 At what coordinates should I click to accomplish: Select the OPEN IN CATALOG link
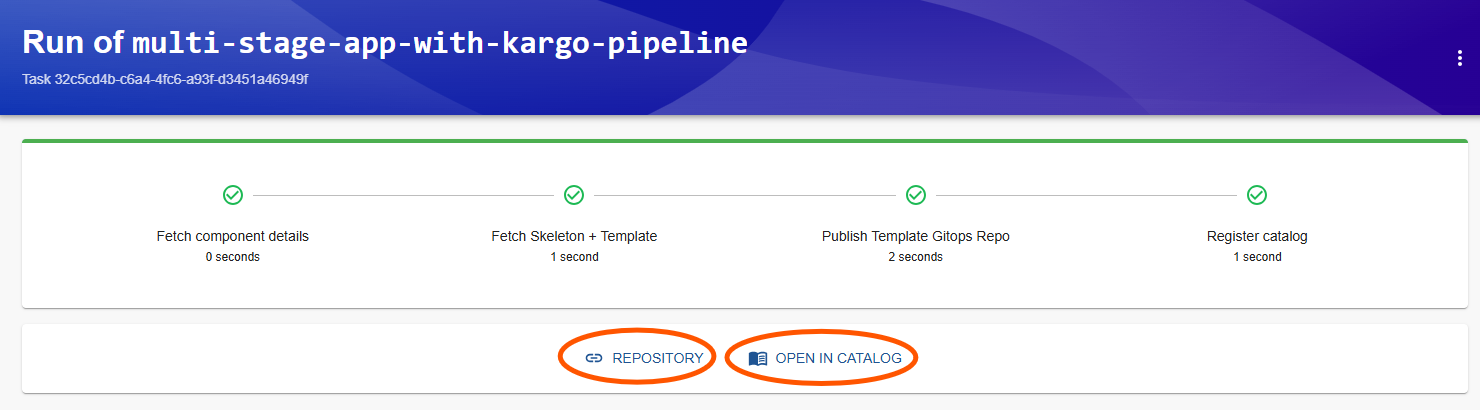[825, 358]
